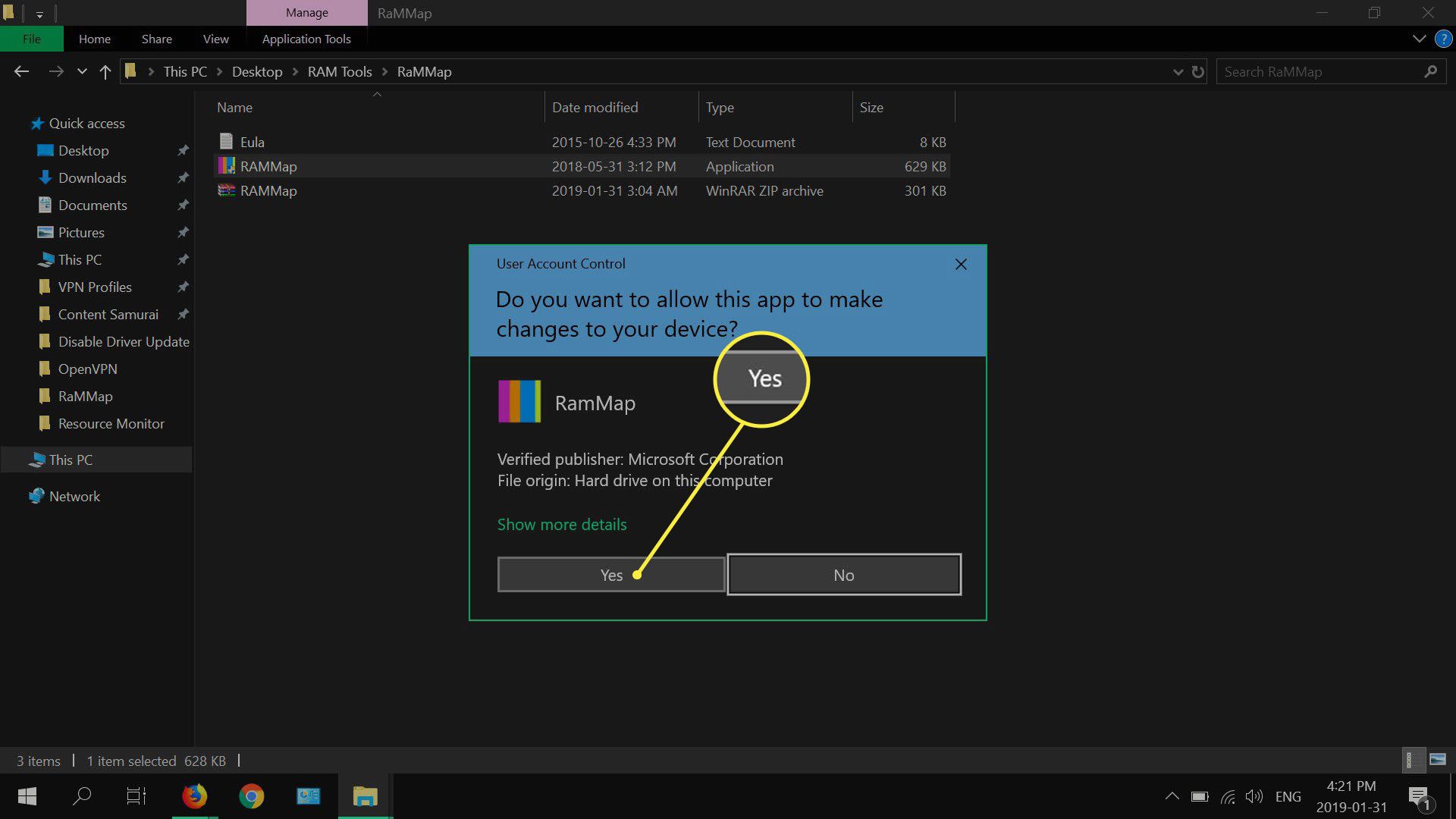Open Resource Monitor folder
1456x819 pixels.
coord(111,423)
